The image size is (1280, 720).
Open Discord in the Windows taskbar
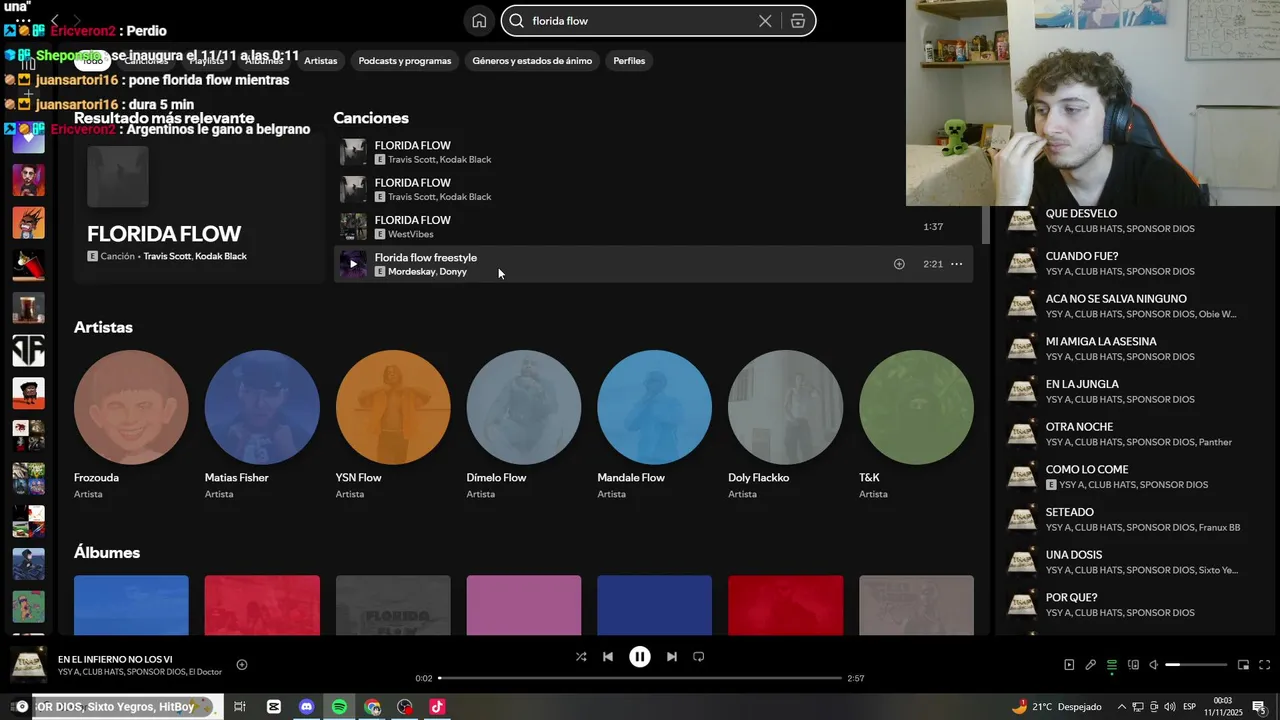click(307, 707)
